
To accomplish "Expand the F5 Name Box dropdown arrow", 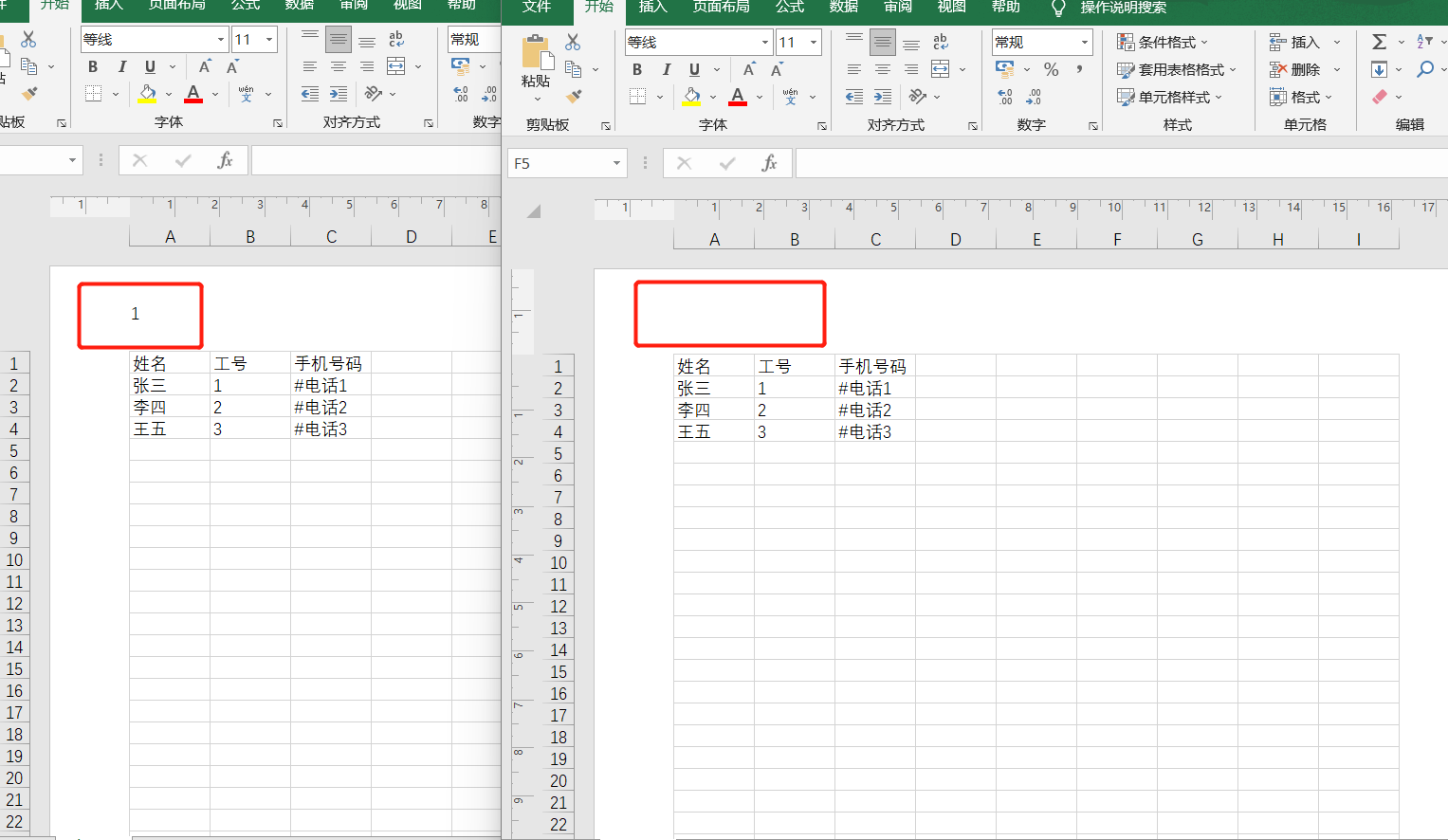I will click(x=616, y=163).
